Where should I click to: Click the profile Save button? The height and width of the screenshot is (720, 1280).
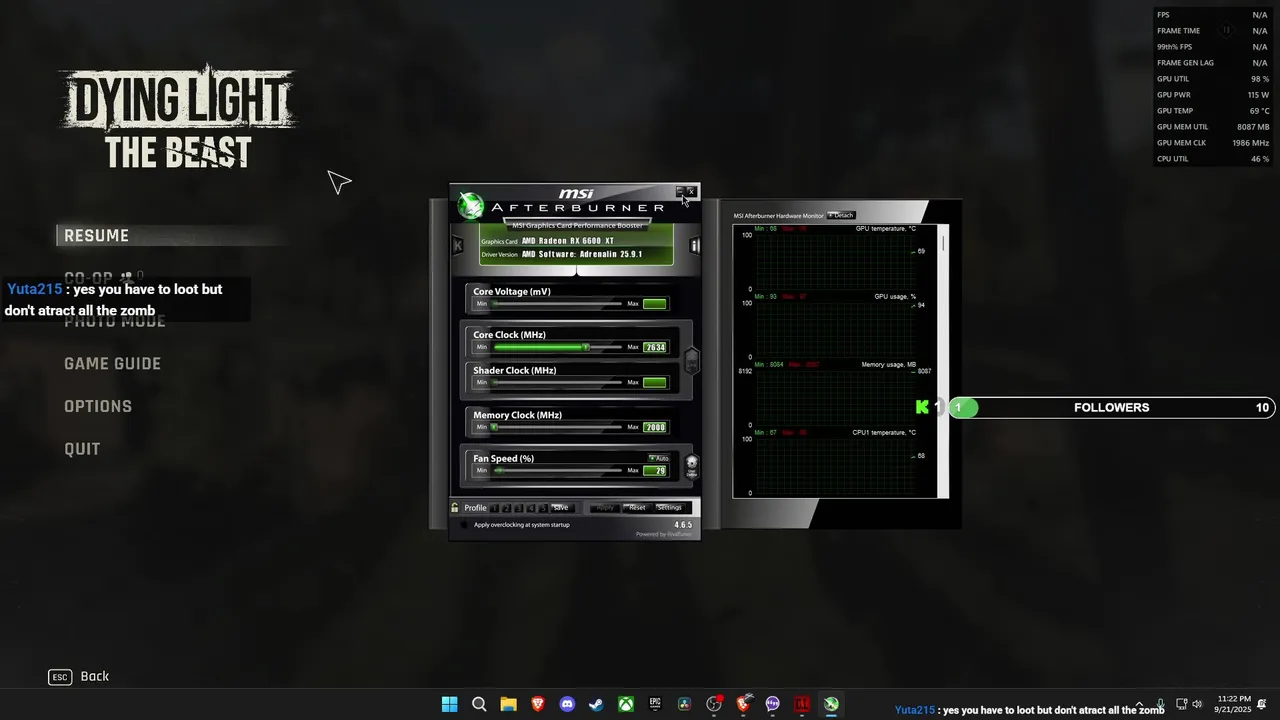(561, 508)
